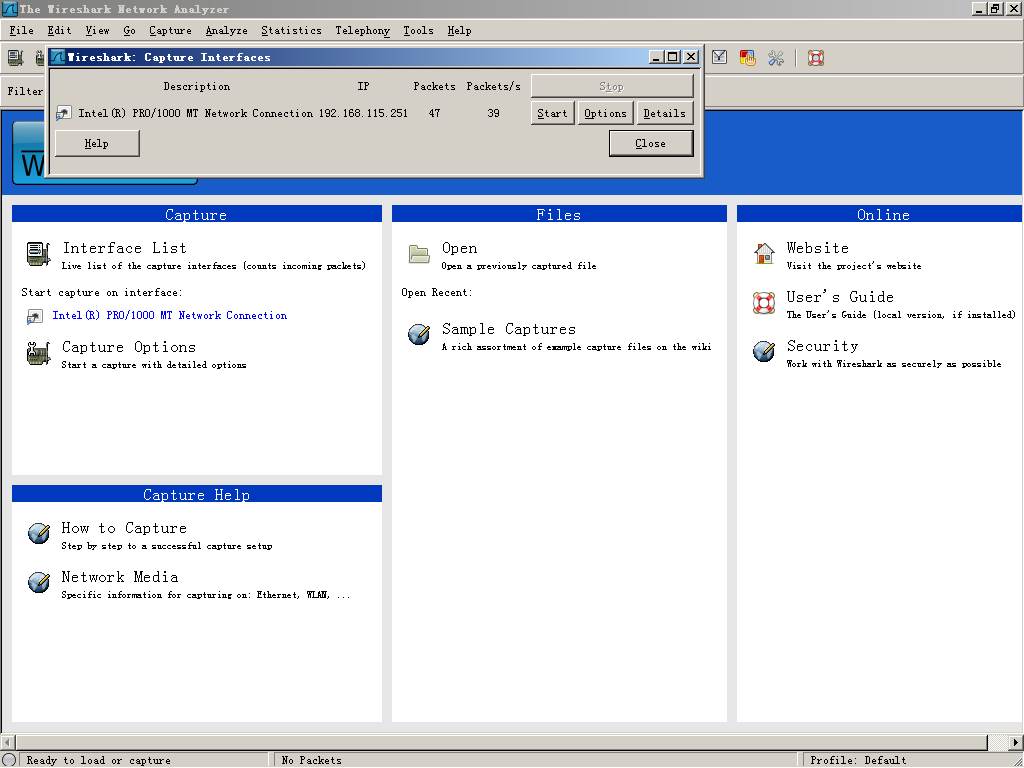
Task: Click the scrollbar right arrow
Action: point(1016,743)
